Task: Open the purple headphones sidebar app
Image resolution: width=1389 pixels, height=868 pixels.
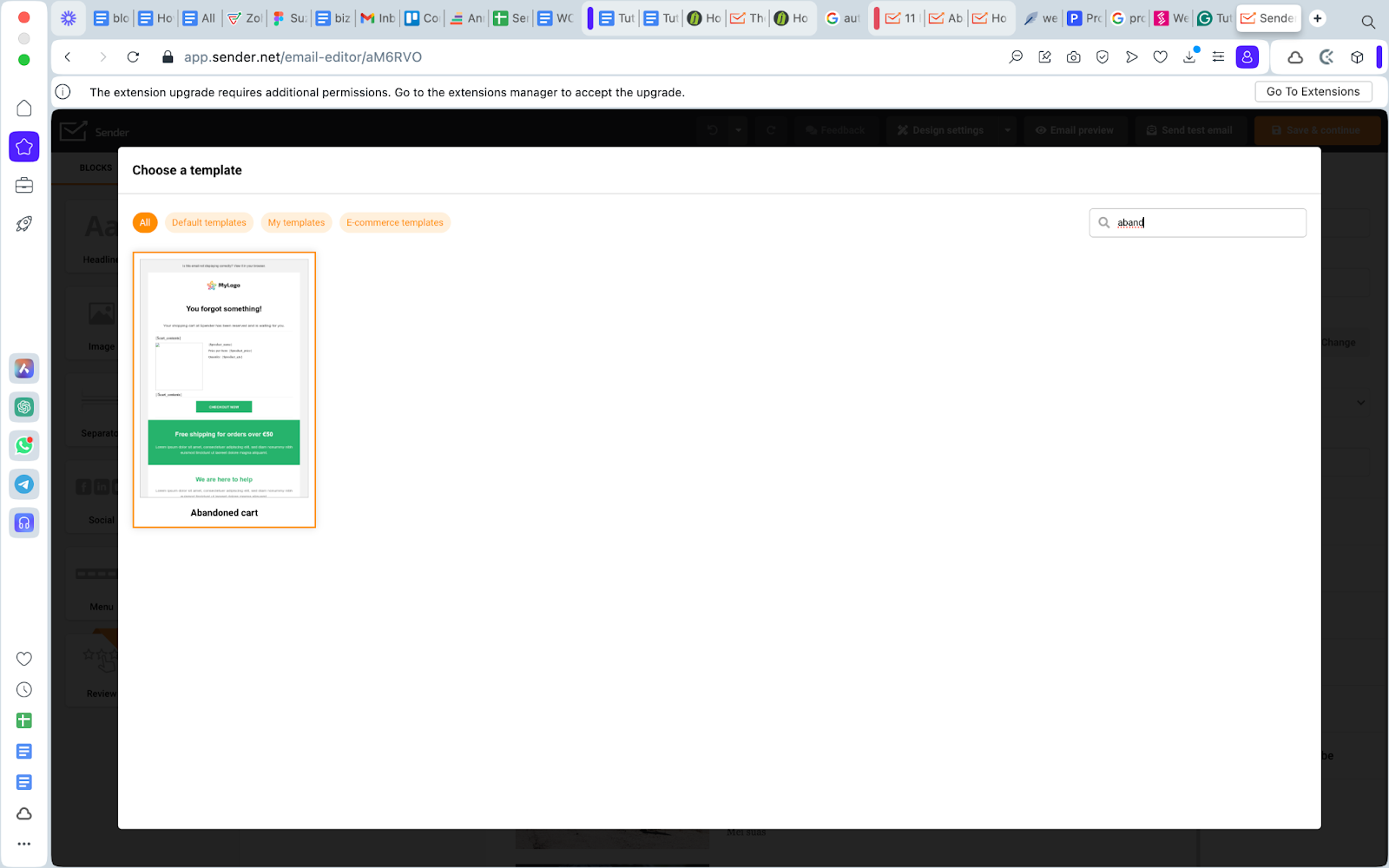Action: 24,523
